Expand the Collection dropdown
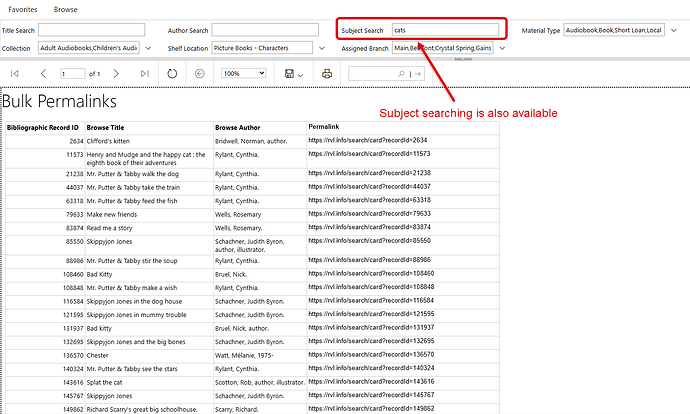Viewport: 690px width, 414px height. coord(148,48)
